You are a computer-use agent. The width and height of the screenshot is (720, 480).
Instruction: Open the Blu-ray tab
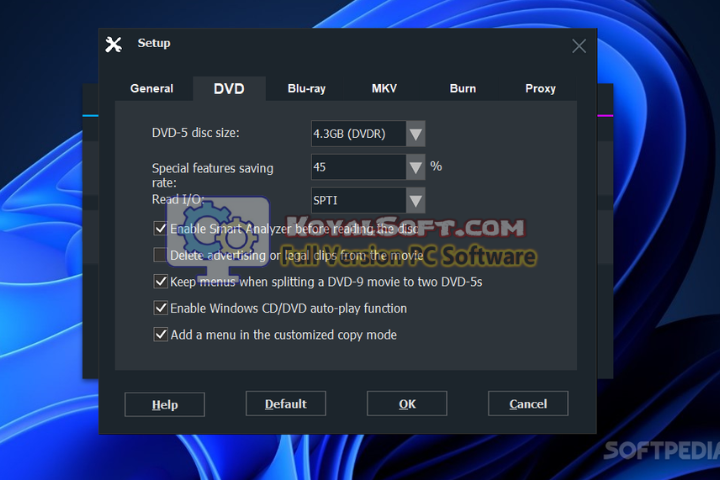306,88
